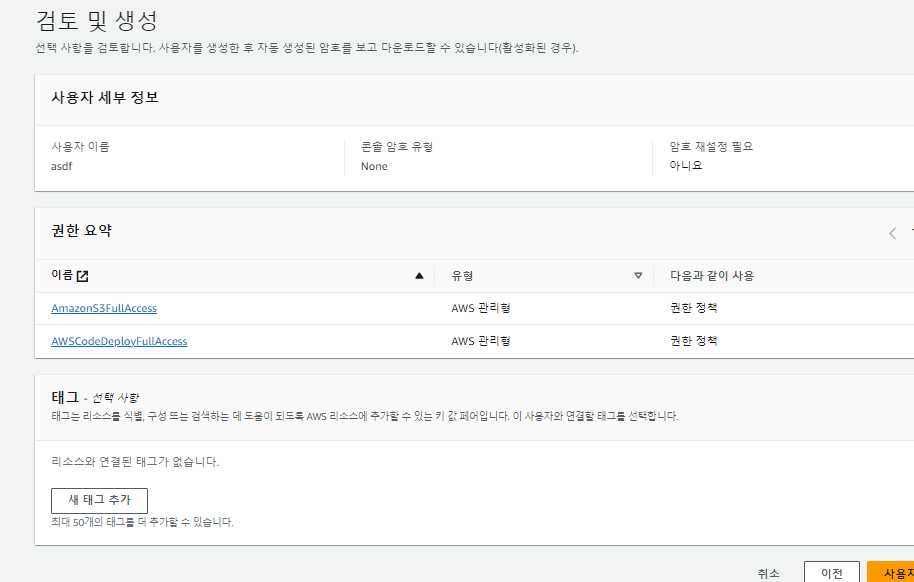Click AWS 관리형 in AWSCodeDeployFullAccess row
The image size is (914, 582).
(481, 341)
